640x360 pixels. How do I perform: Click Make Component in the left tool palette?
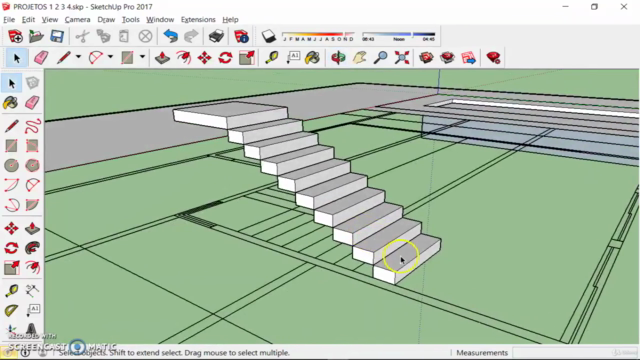coord(32,83)
